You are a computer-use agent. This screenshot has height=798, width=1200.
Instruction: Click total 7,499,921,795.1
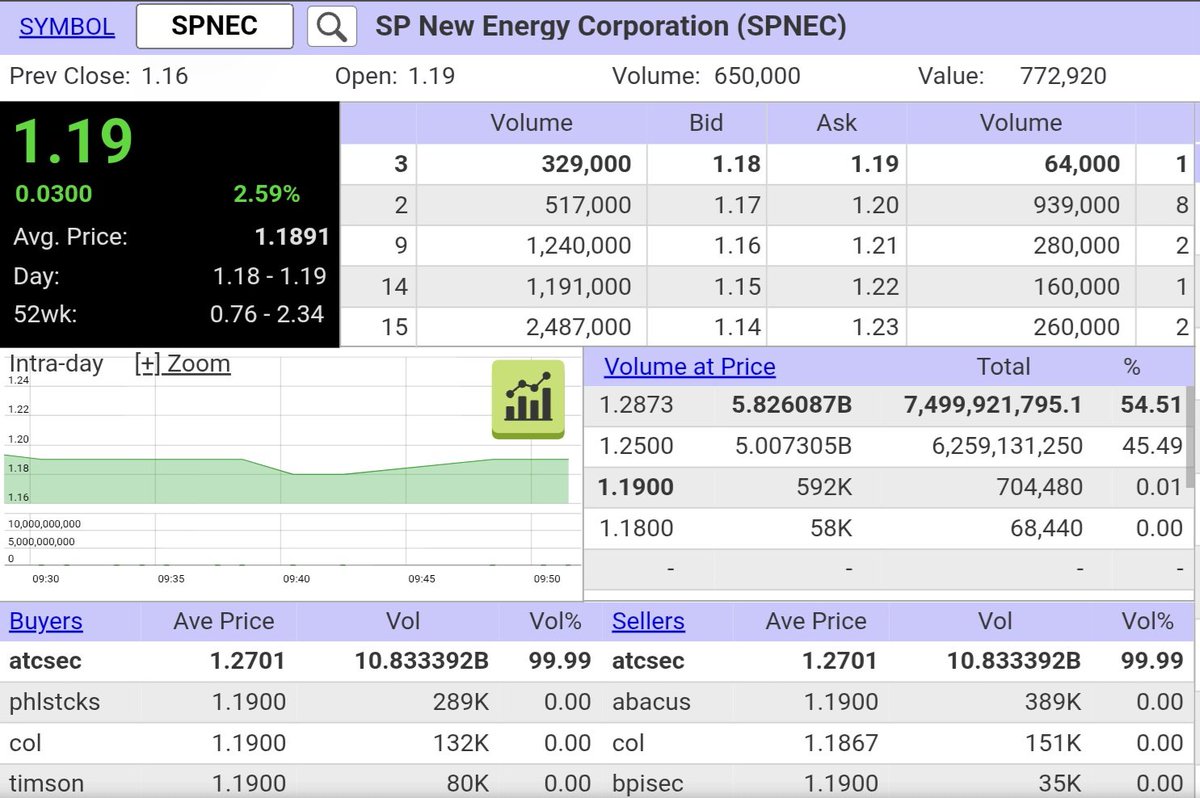(993, 406)
